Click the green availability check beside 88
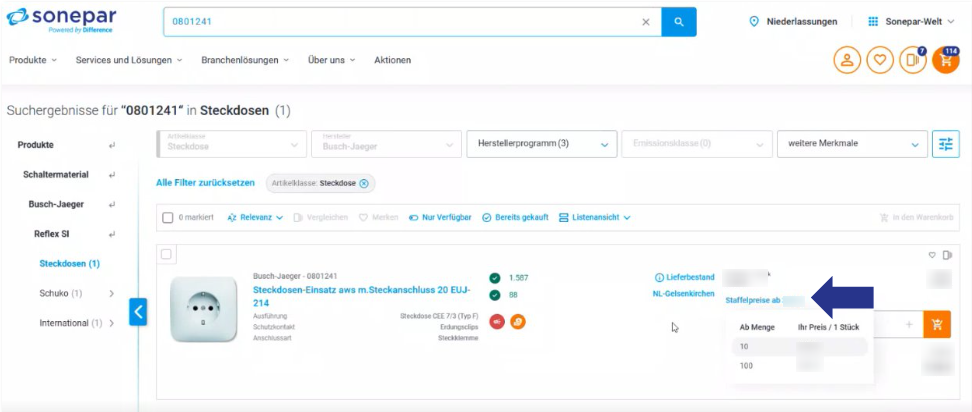 tap(495, 295)
